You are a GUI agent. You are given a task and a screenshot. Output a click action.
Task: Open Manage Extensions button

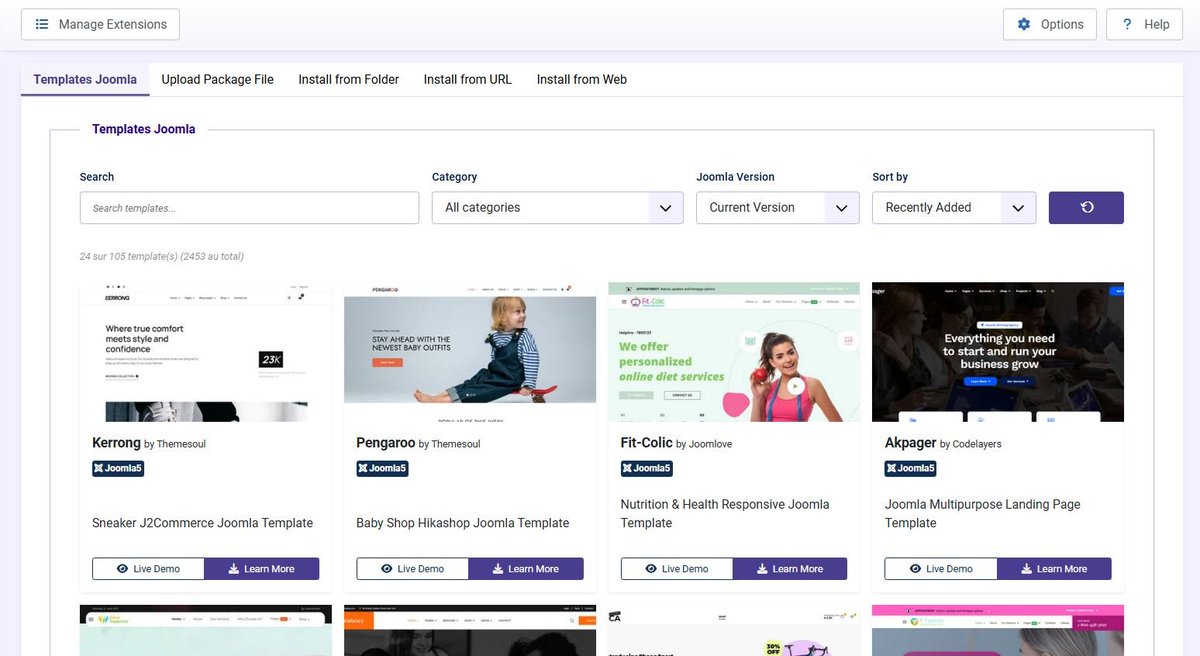point(100,24)
